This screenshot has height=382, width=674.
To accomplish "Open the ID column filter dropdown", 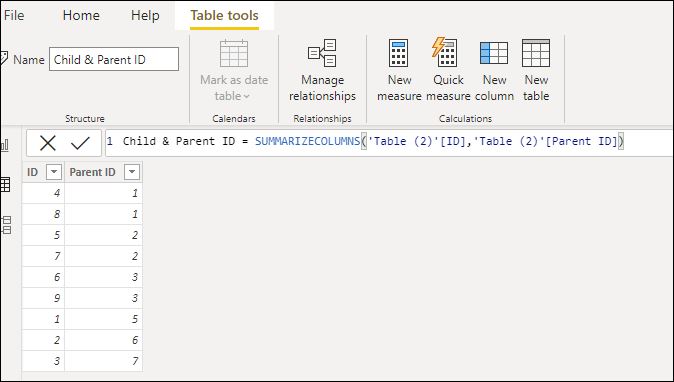I will click(x=54, y=172).
